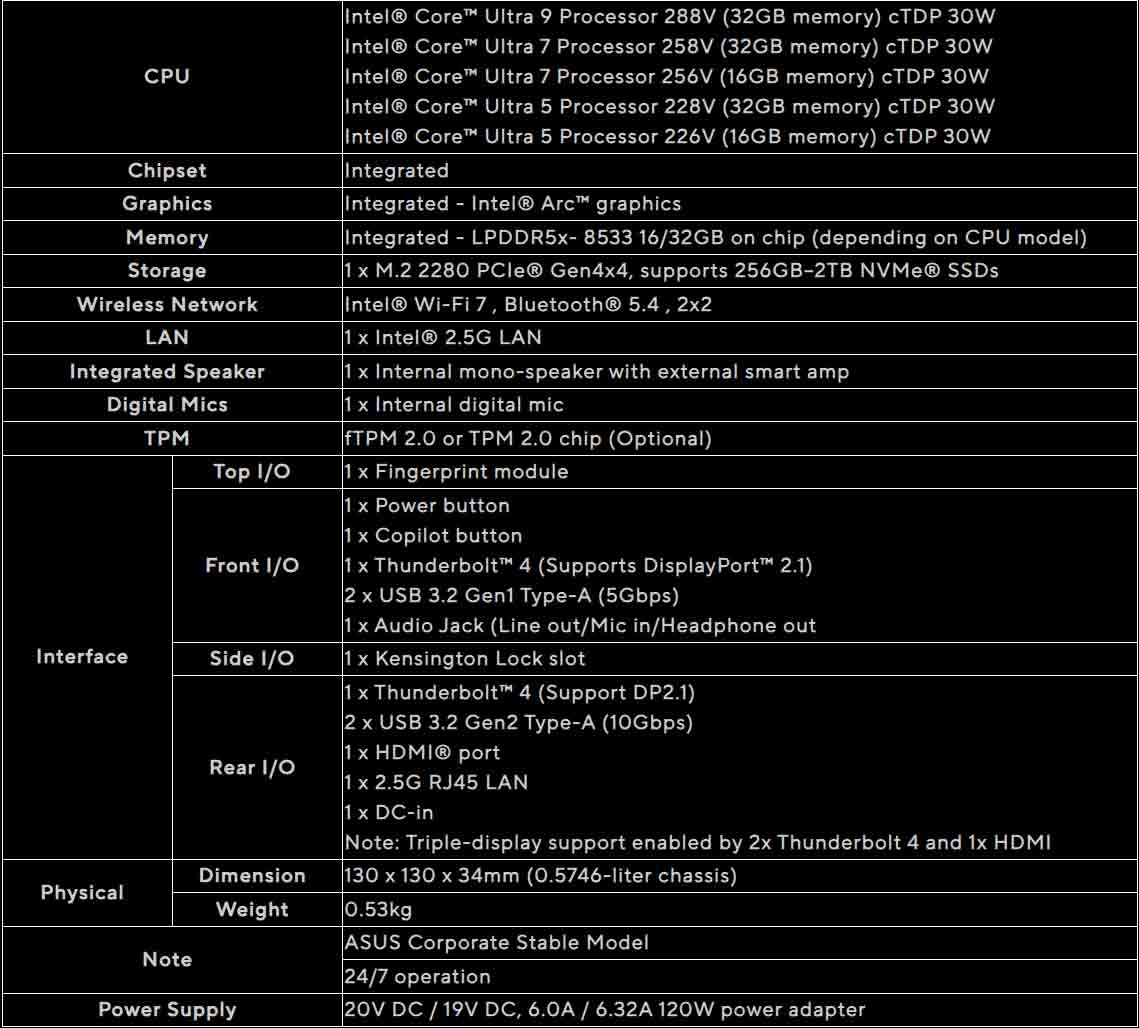
Task: Click '1 x Internal digital mic' value
Action: [x=454, y=405]
